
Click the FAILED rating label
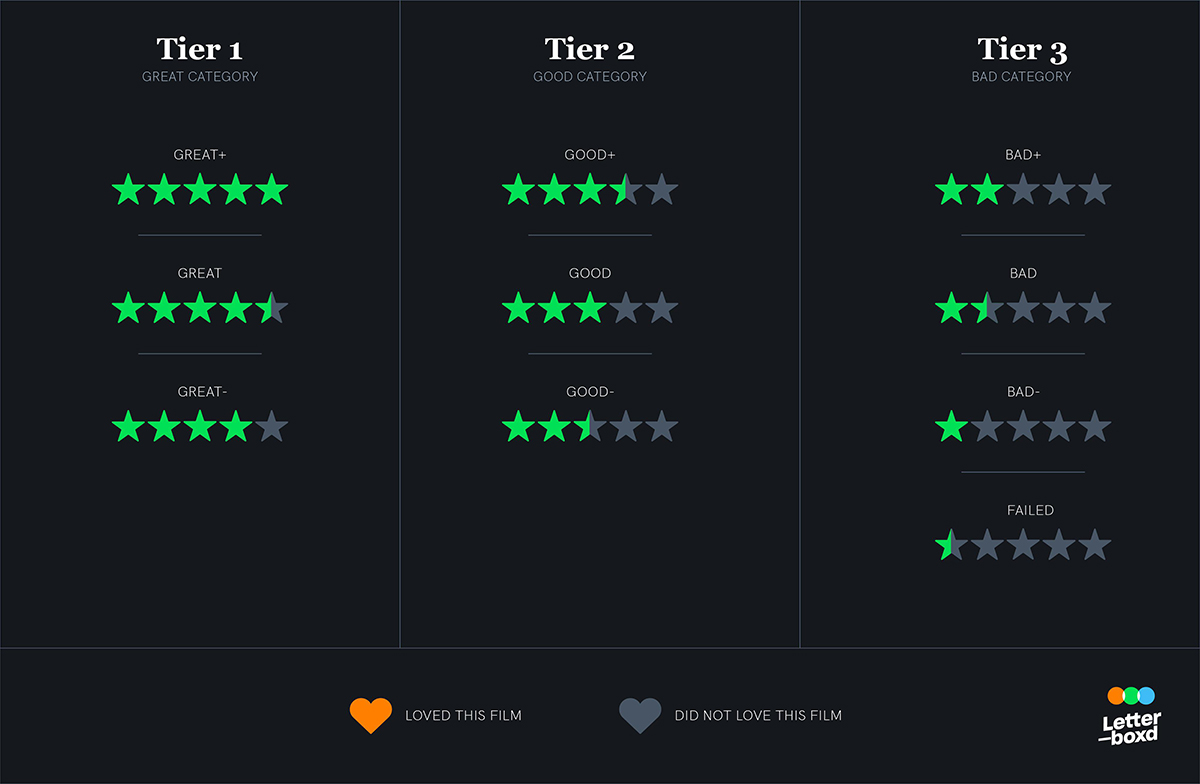coord(1030,510)
